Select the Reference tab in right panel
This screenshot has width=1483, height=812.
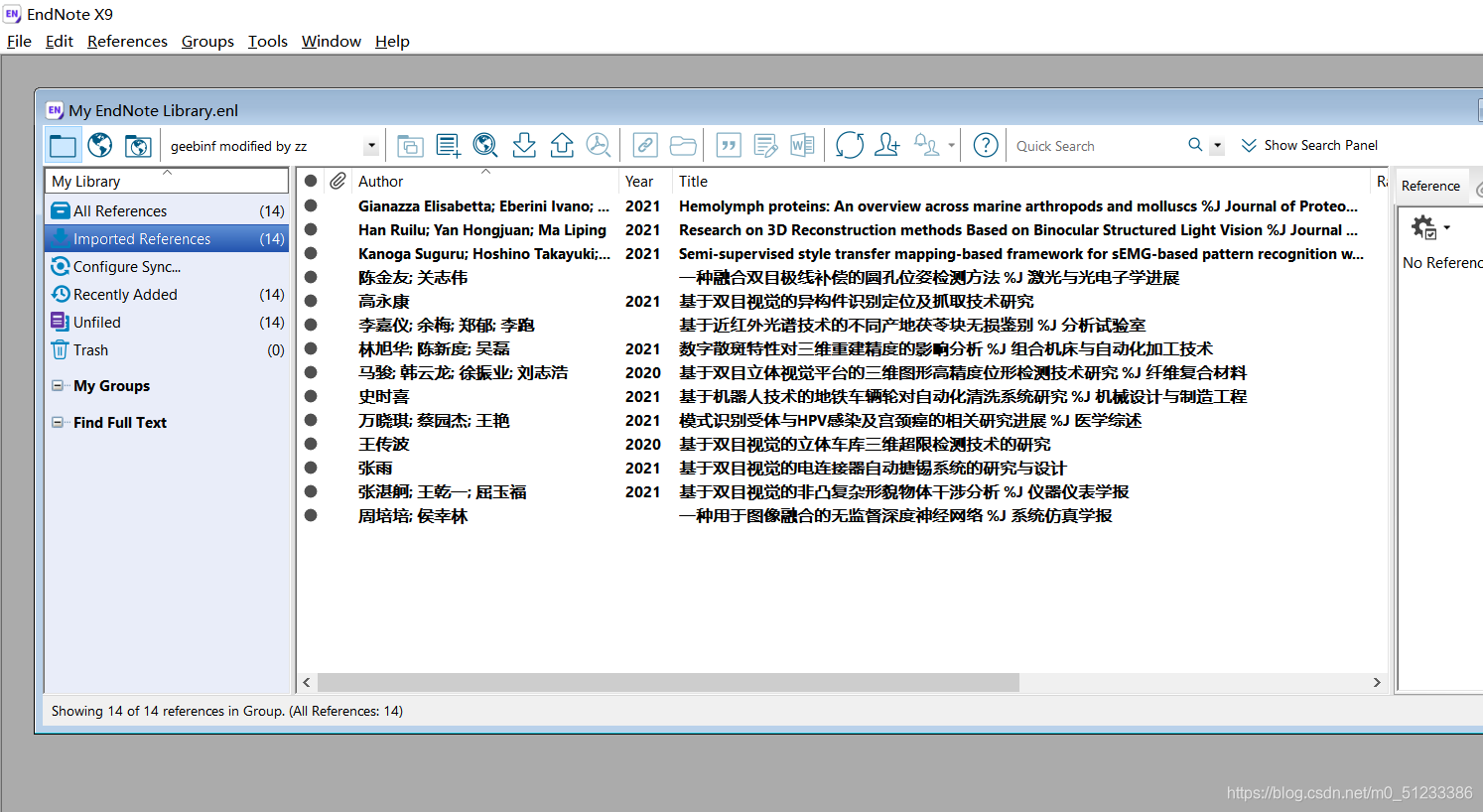(x=1430, y=186)
